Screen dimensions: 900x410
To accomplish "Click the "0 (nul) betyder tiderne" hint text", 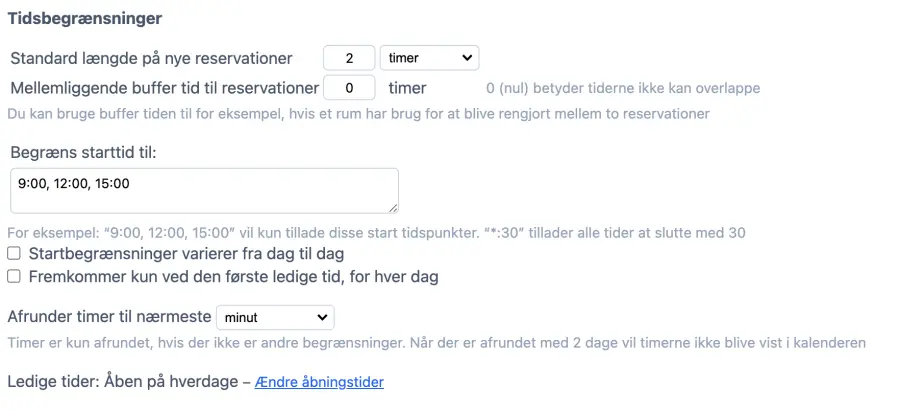I will pos(622,88).
